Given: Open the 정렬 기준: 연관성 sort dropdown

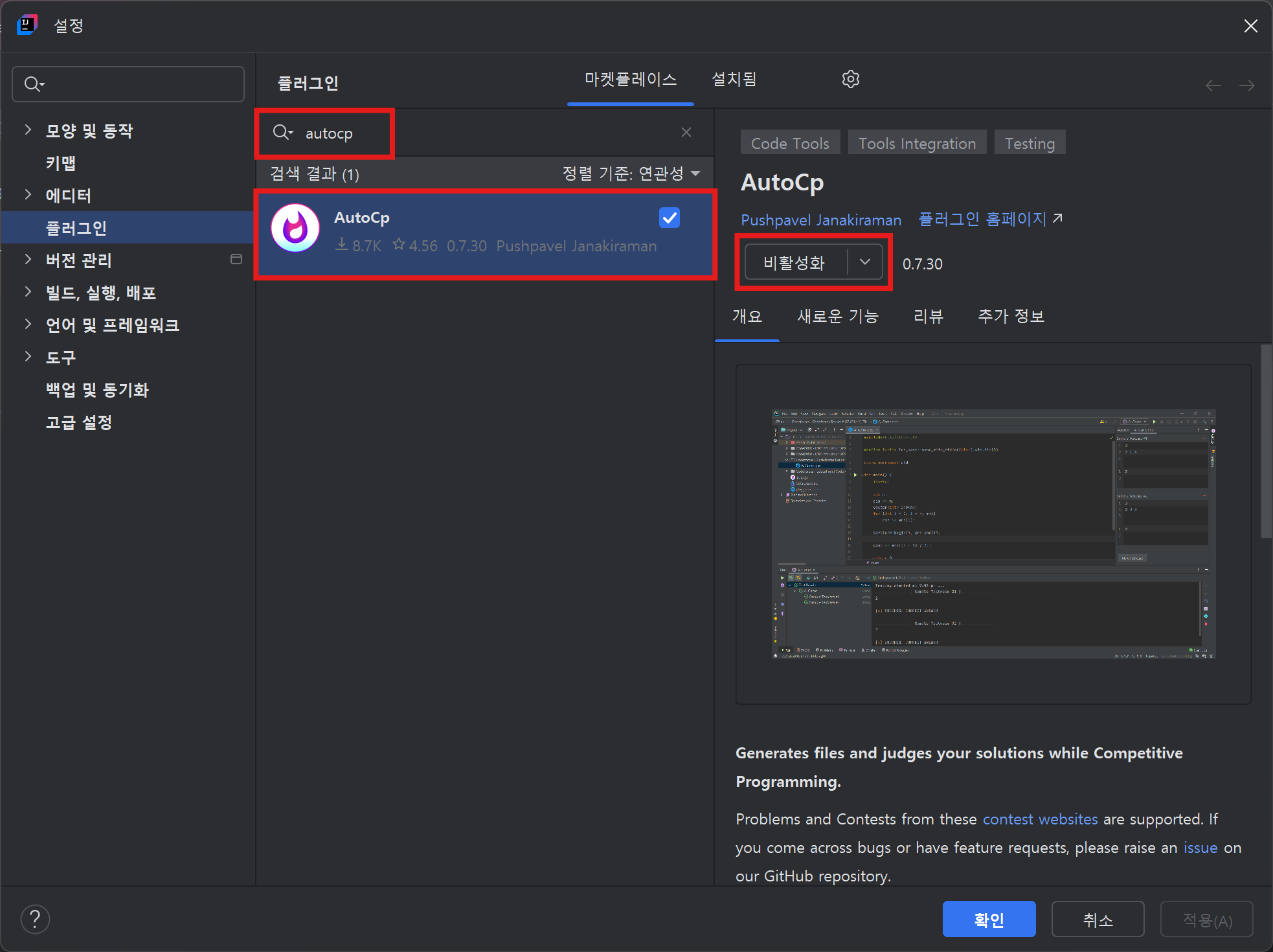Looking at the screenshot, I should click(x=631, y=174).
